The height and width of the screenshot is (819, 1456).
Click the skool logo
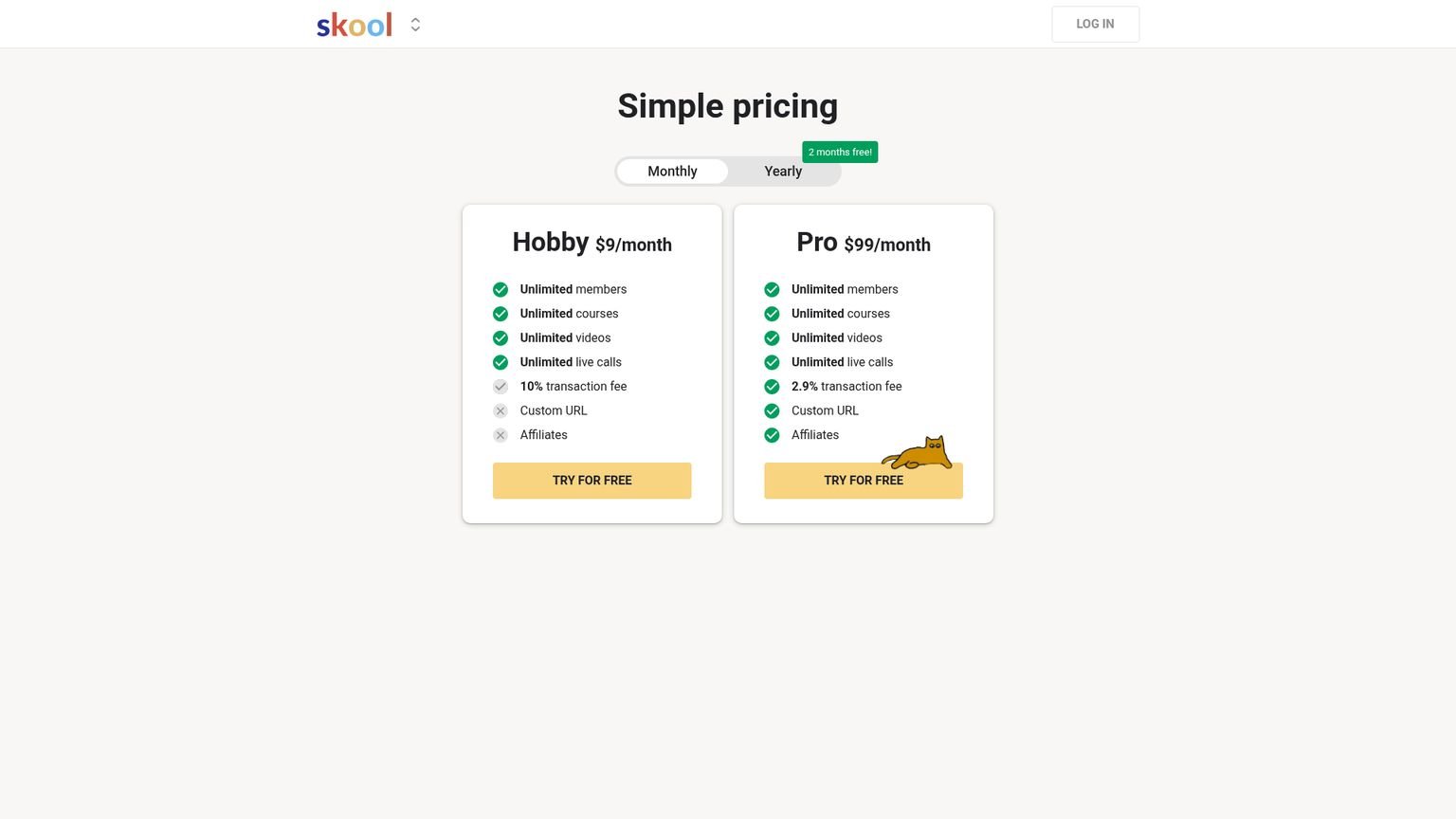click(354, 24)
